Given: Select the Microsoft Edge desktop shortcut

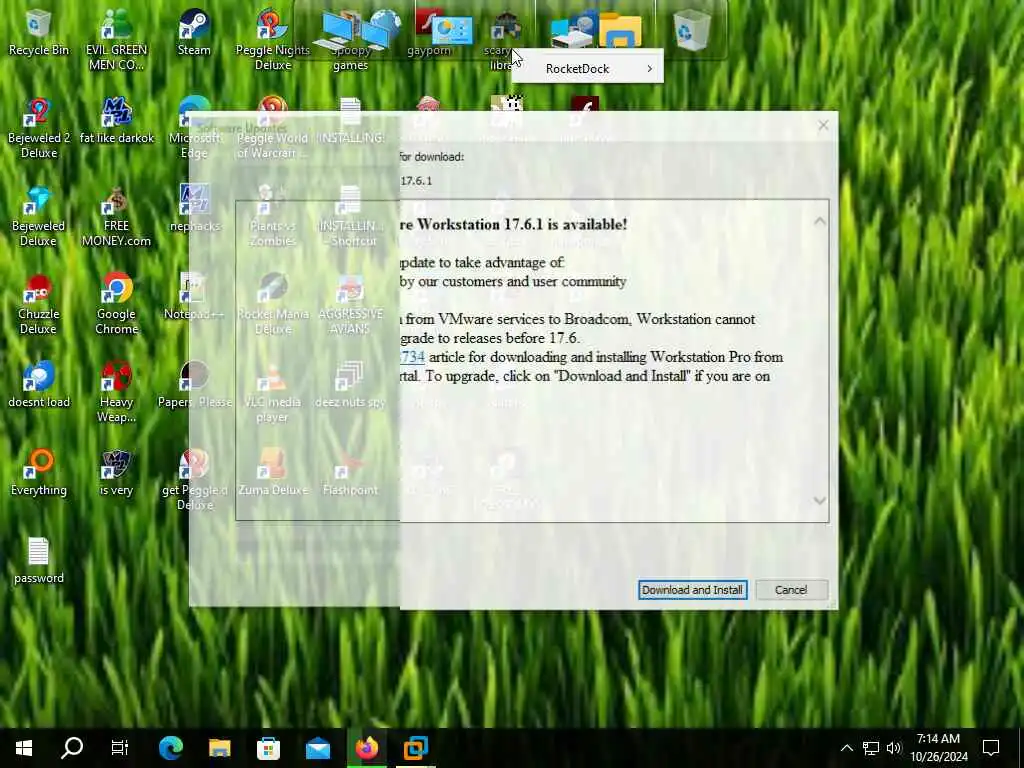Looking at the screenshot, I should (x=194, y=127).
